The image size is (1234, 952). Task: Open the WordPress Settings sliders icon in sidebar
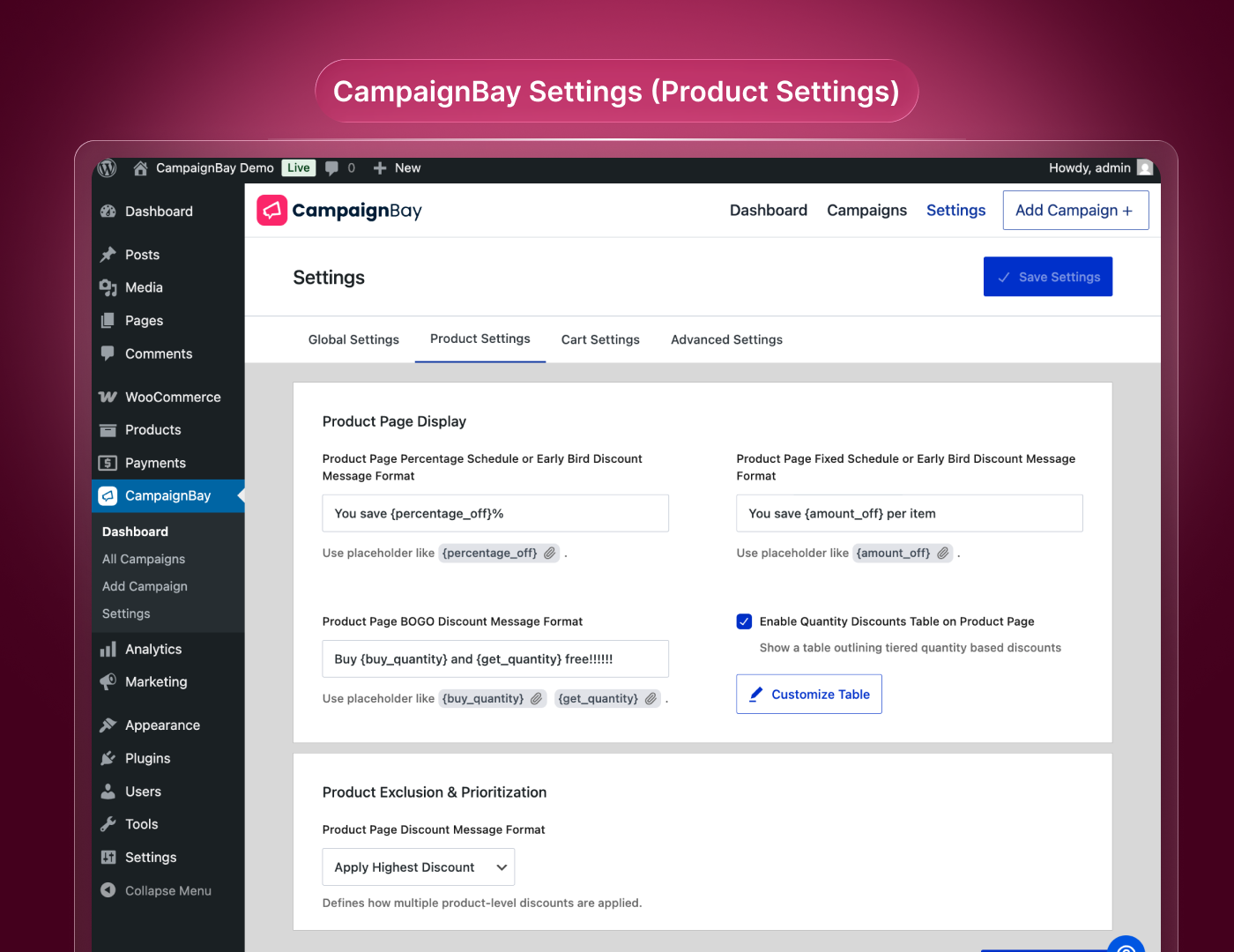108,858
